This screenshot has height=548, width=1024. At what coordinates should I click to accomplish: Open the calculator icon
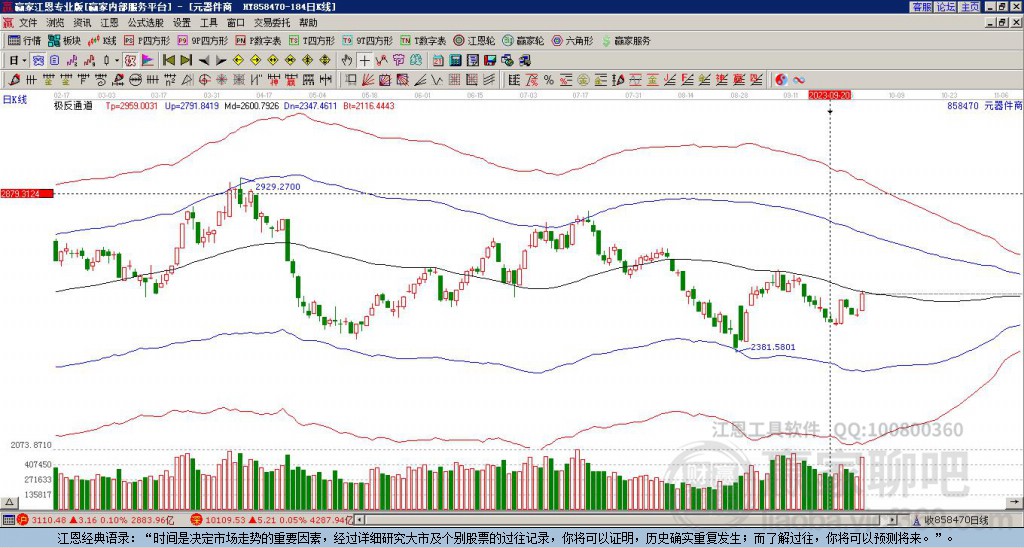[x=455, y=61]
